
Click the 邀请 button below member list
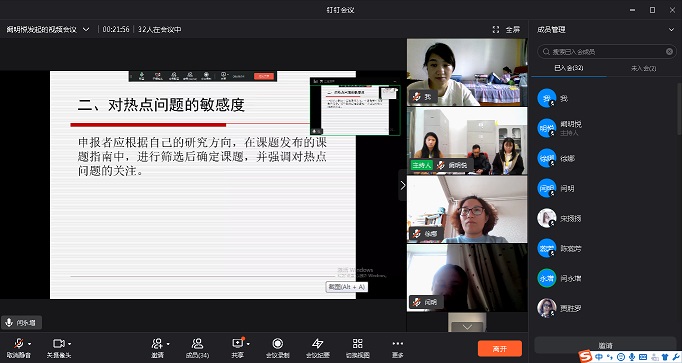coord(605,345)
